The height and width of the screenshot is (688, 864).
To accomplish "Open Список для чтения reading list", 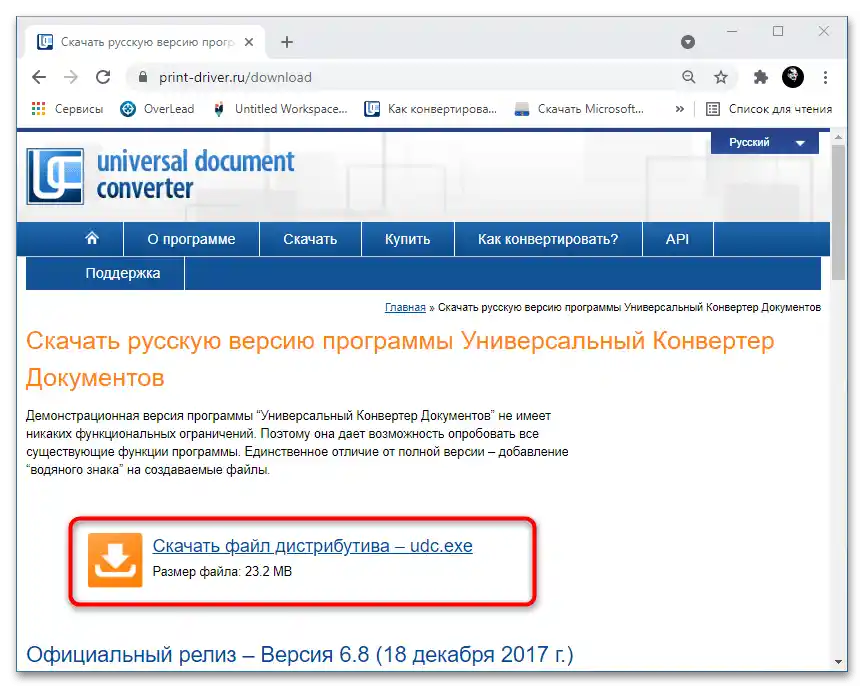I will click(x=769, y=109).
